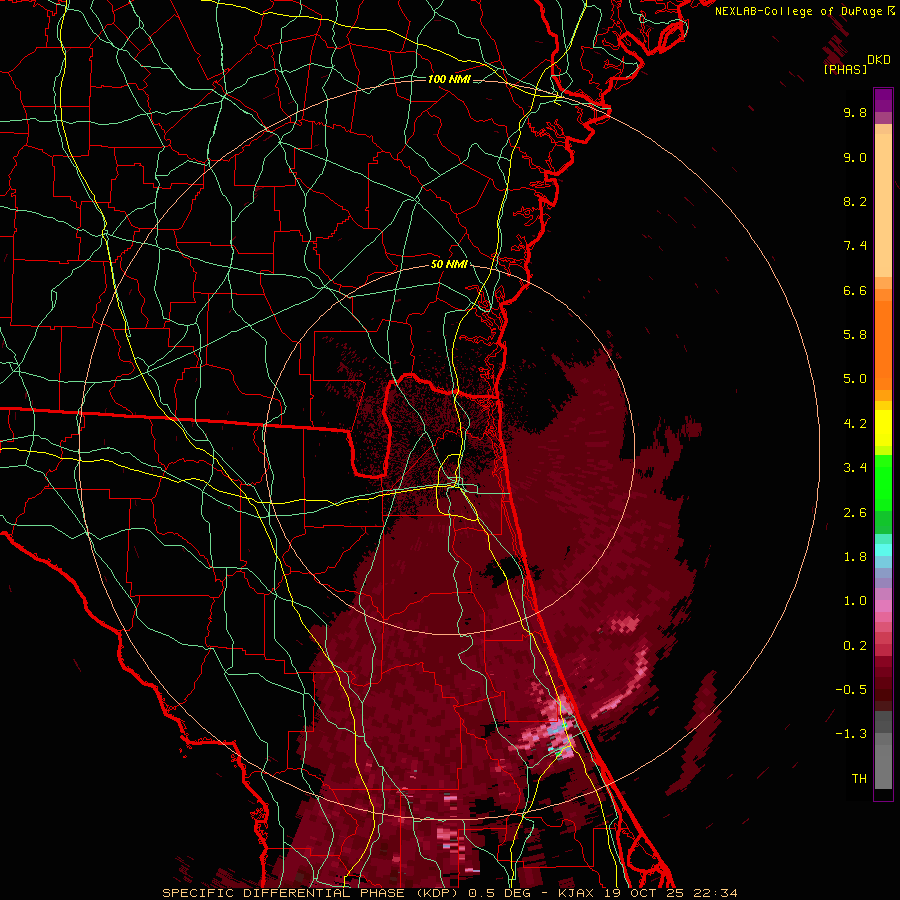Click the "50 NMI" range ring label
This screenshot has width=900, height=900.
[x=449, y=264]
